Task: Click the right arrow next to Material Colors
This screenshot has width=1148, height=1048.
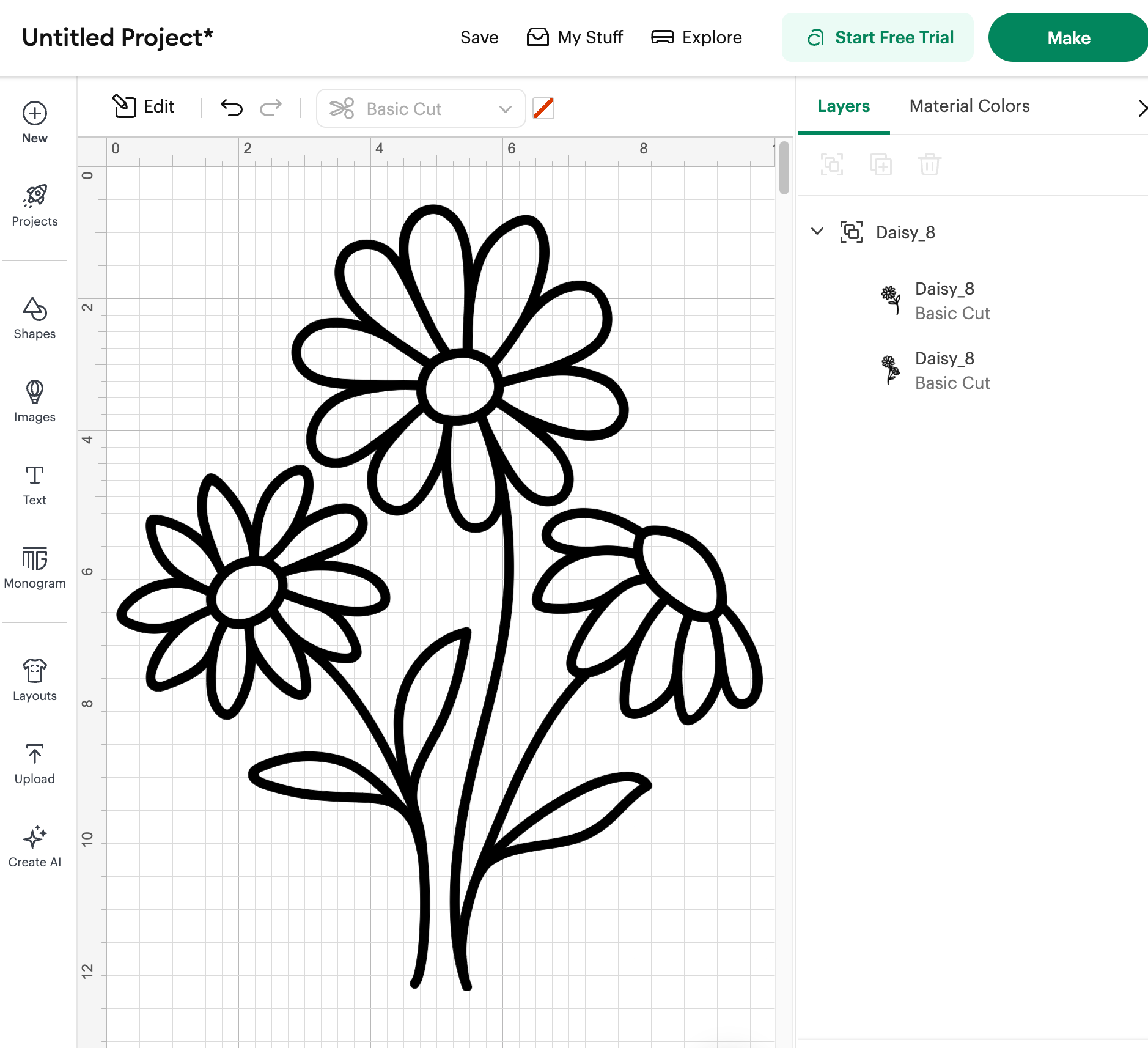Action: 1142,108
